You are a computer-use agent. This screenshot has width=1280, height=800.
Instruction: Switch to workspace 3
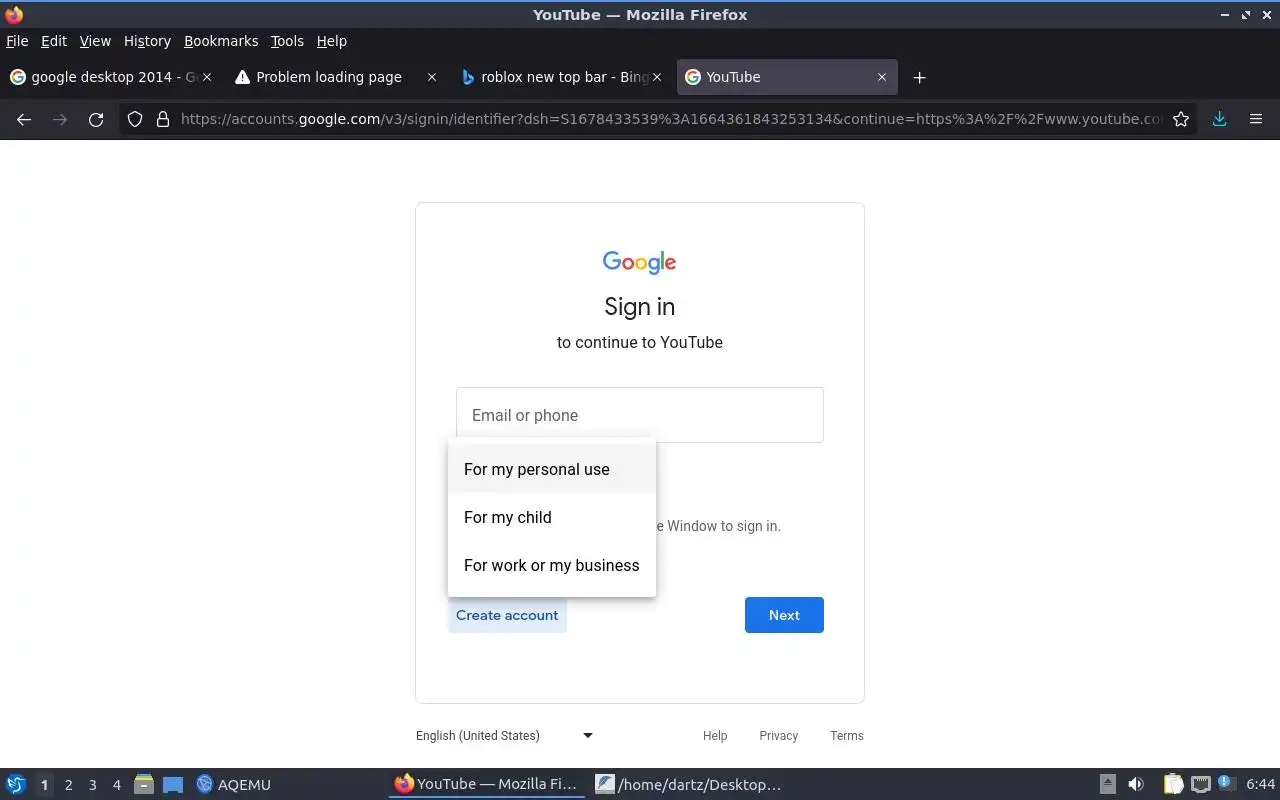pos(92,785)
